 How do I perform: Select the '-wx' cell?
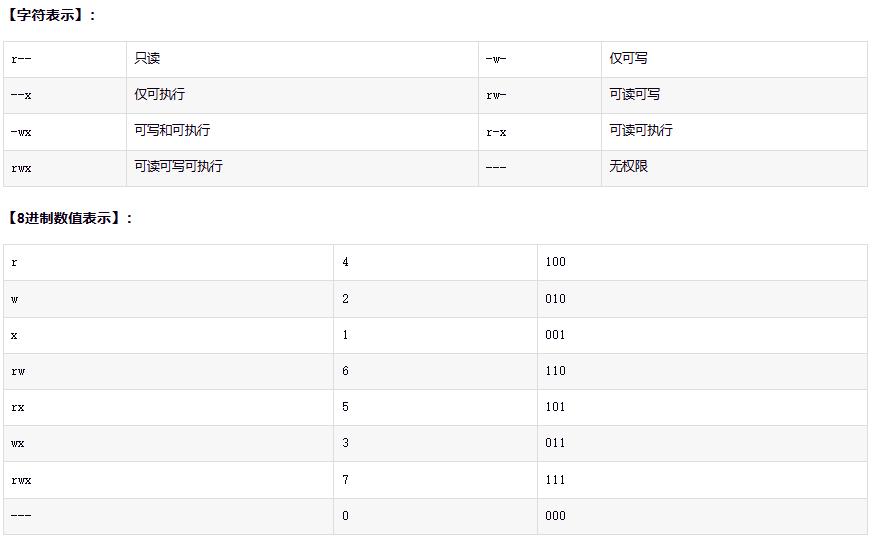[21, 131]
